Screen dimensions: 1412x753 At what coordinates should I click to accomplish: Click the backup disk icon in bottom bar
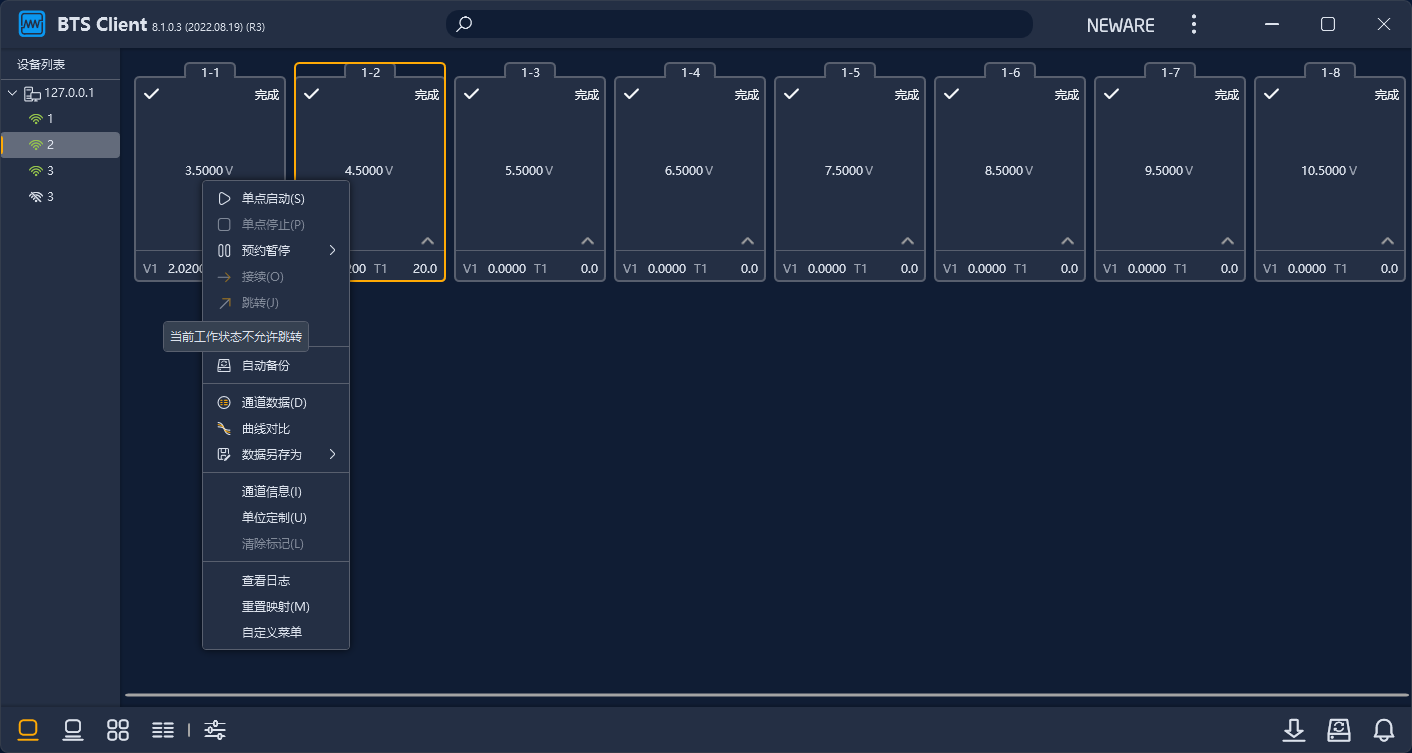pos(1339,730)
